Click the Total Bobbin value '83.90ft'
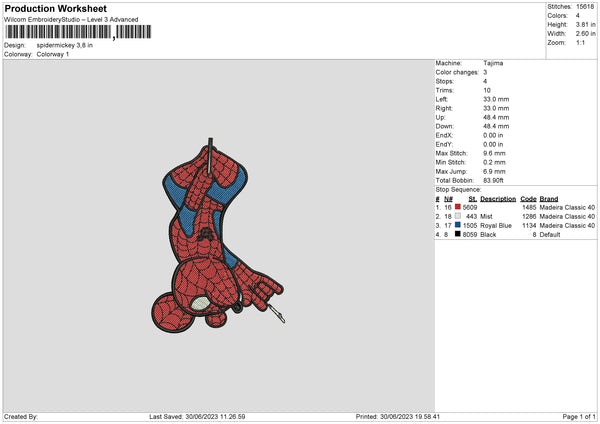The width and height of the screenshot is (600, 424). [493, 180]
